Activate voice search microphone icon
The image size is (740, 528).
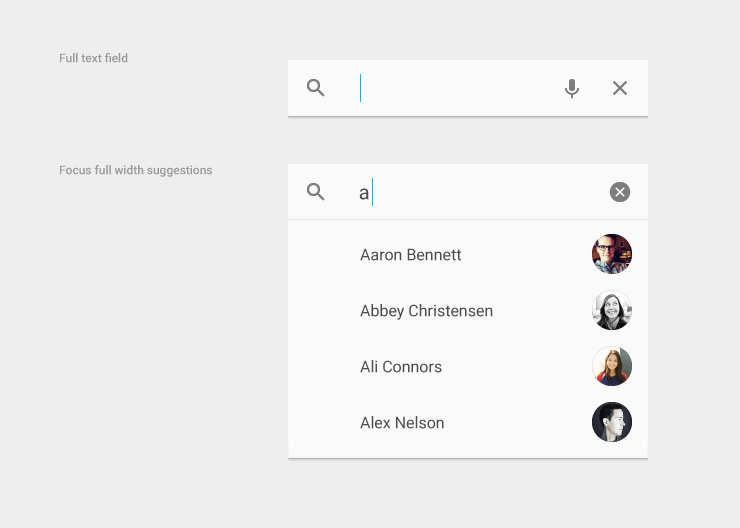tap(572, 88)
